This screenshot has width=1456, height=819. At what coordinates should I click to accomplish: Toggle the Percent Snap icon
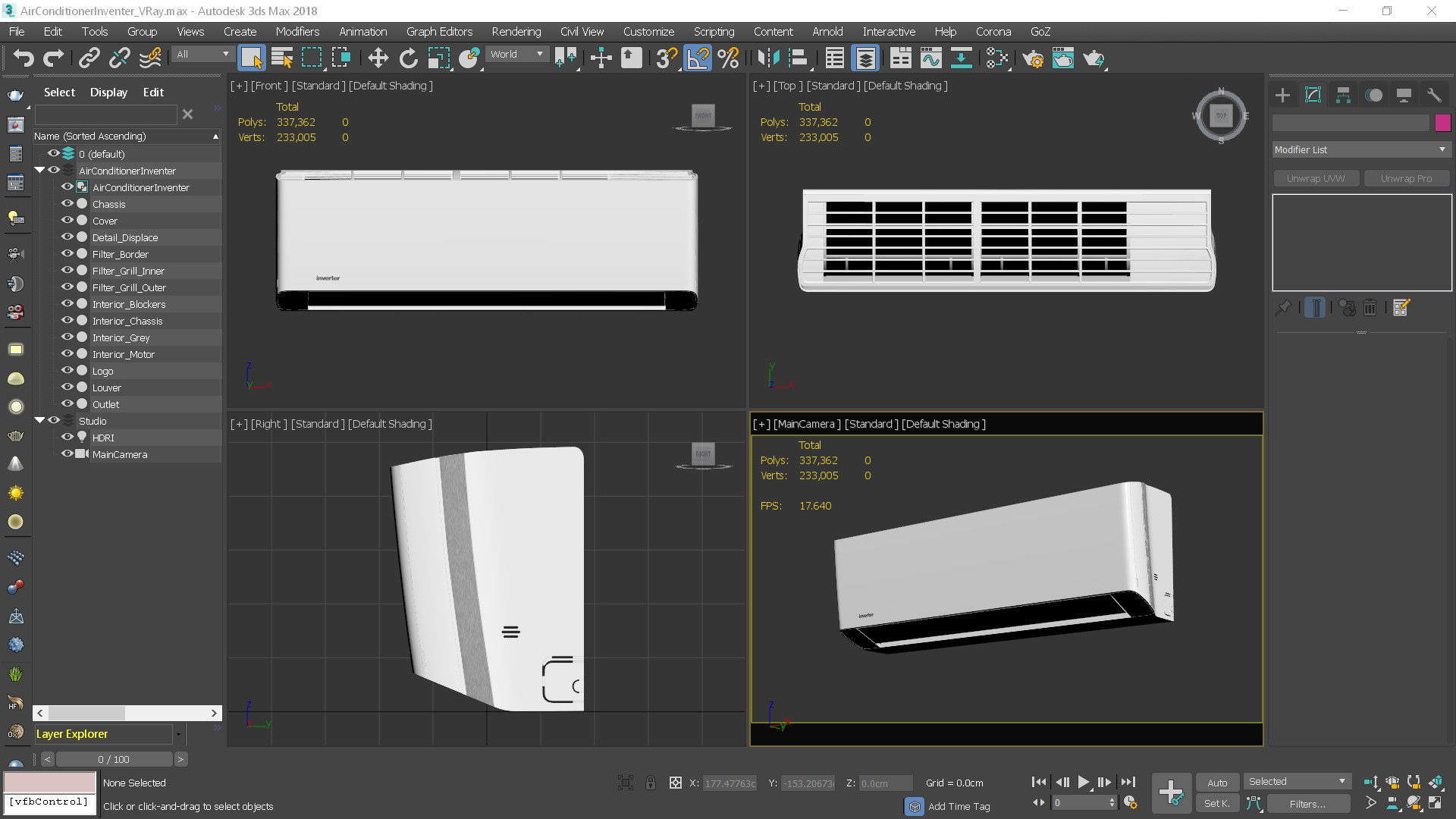pyautogui.click(x=728, y=58)
